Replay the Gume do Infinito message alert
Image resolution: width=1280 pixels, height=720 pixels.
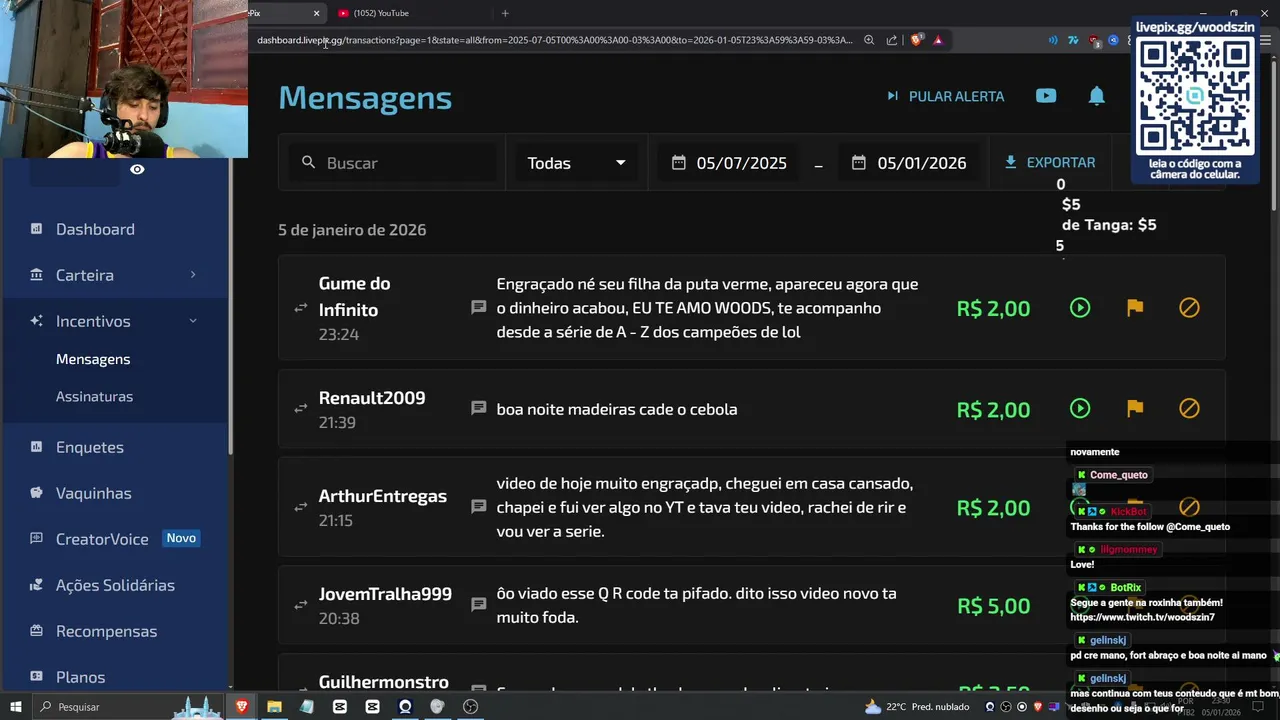(1080, 308)
